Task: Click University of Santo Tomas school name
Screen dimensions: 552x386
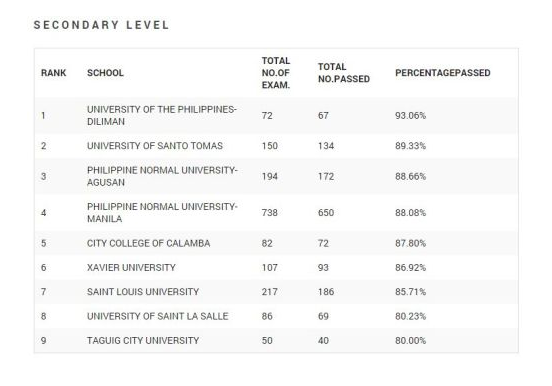Action: (155, 146)
